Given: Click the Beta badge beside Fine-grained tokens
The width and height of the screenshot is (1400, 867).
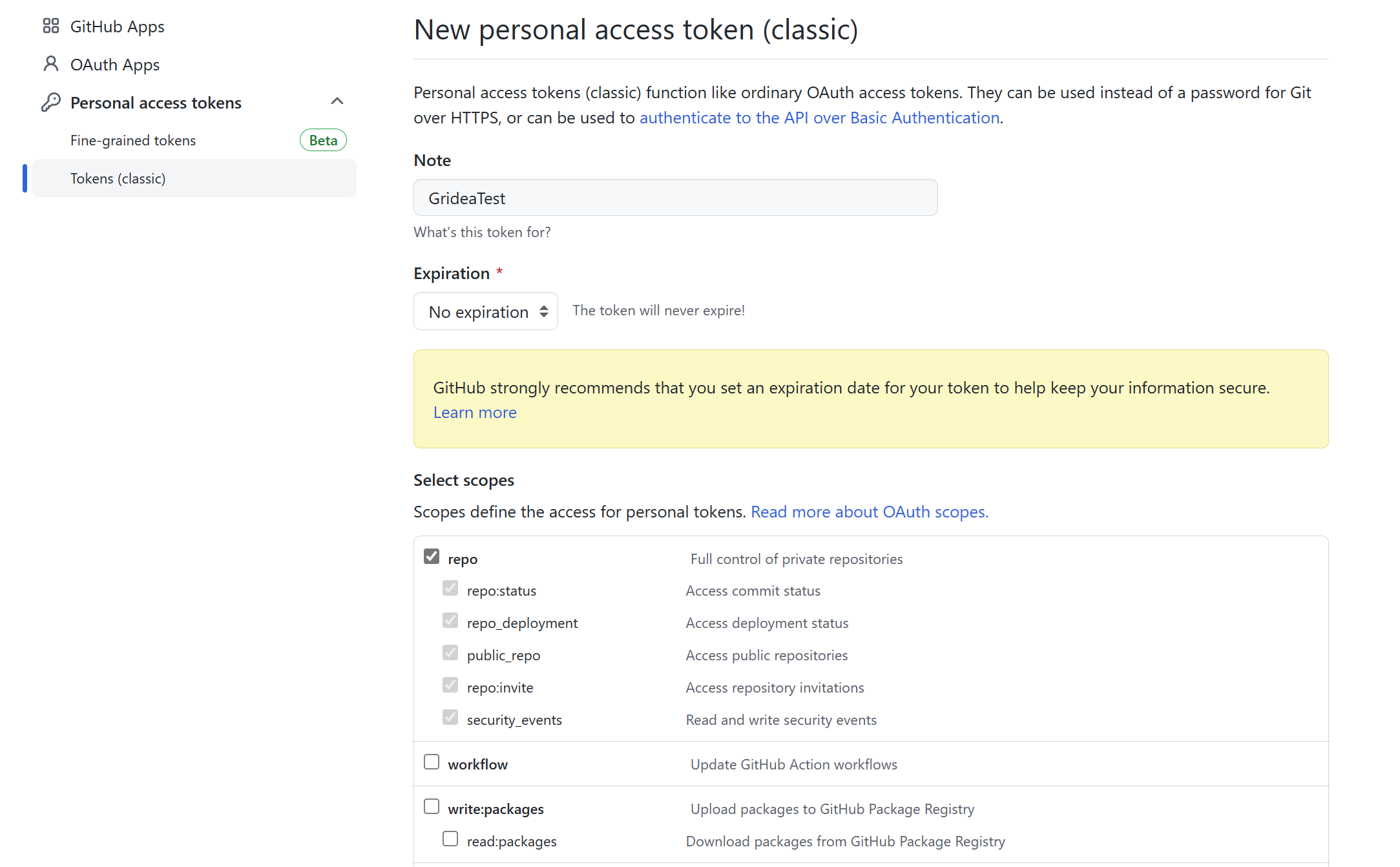Looking at the screenshot, I should [323, 140].
